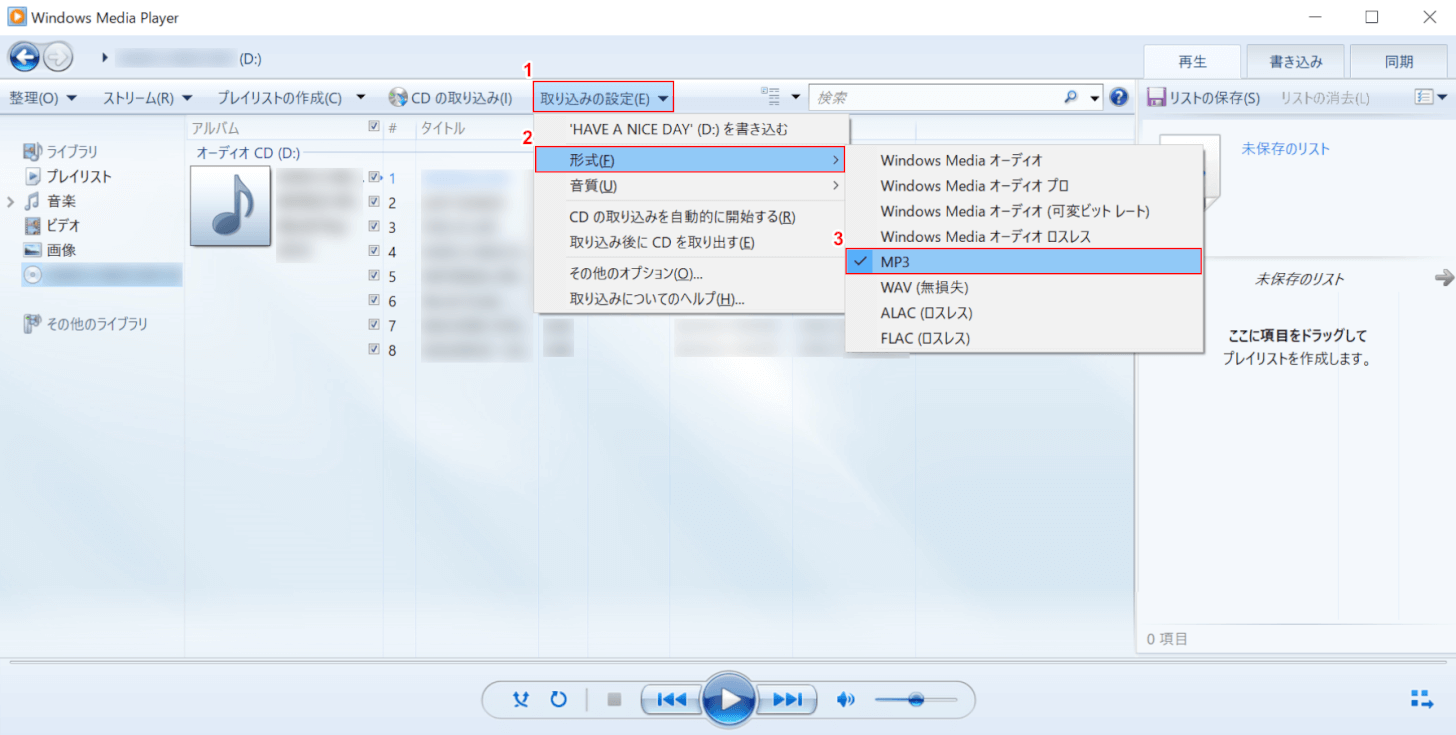Choose the variable bit rate format

[1024, 211]
